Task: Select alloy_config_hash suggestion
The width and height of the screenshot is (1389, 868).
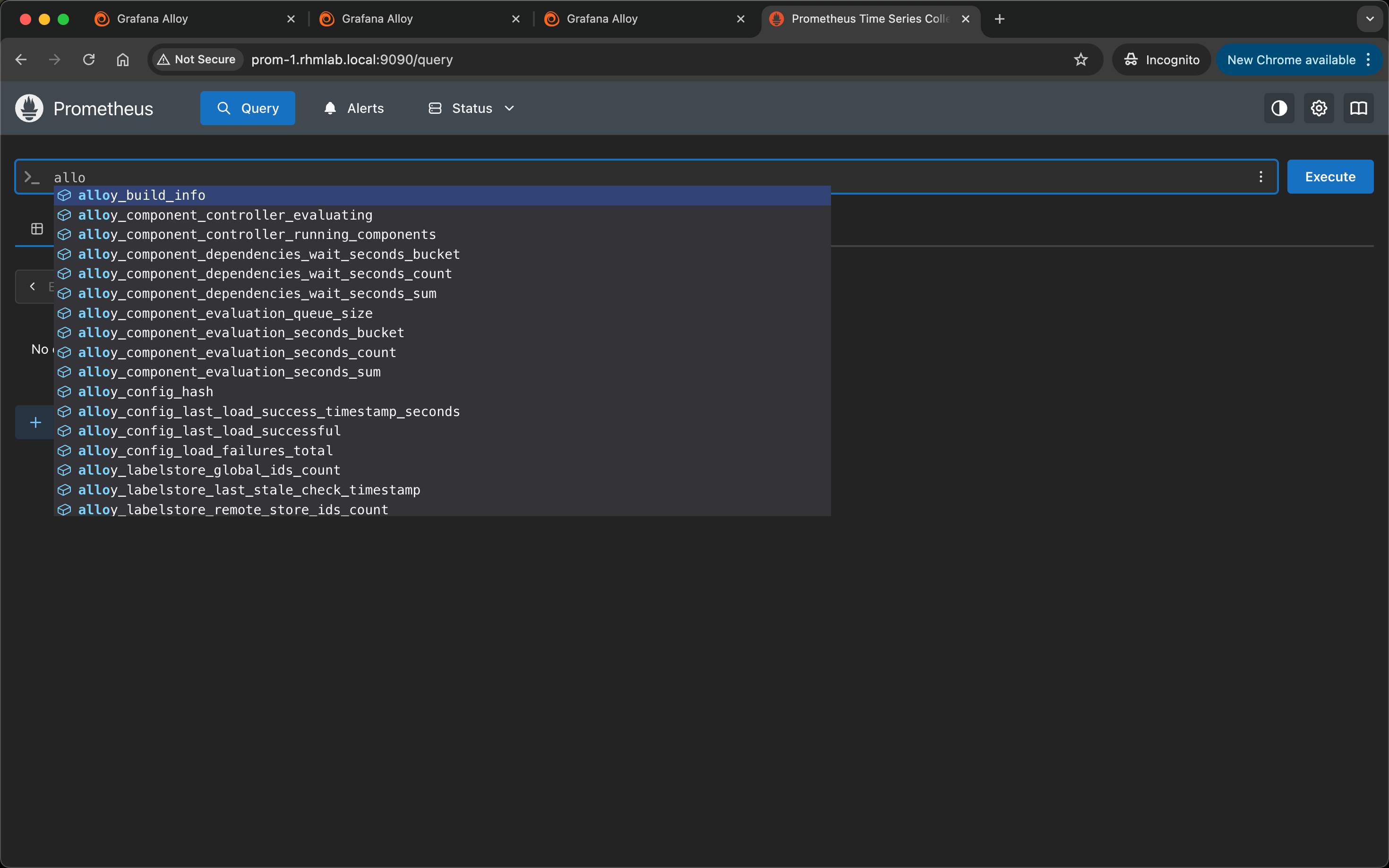Action: 442,391
